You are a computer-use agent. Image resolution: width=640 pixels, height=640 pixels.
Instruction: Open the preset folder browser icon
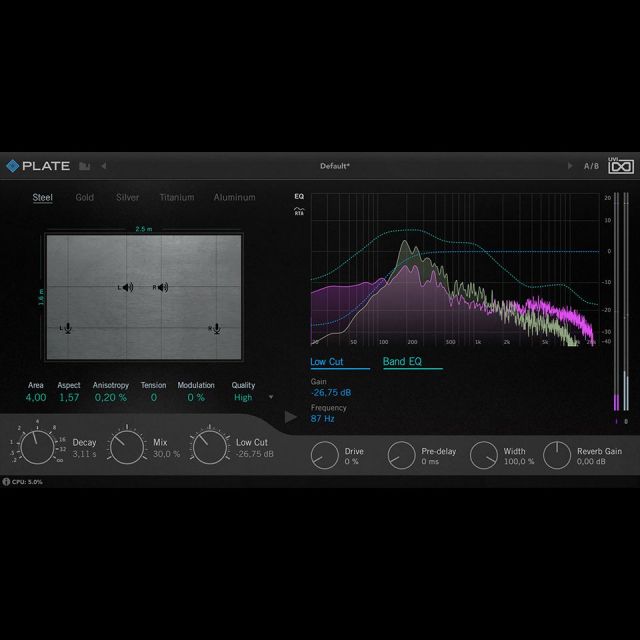tap(85, 166)
